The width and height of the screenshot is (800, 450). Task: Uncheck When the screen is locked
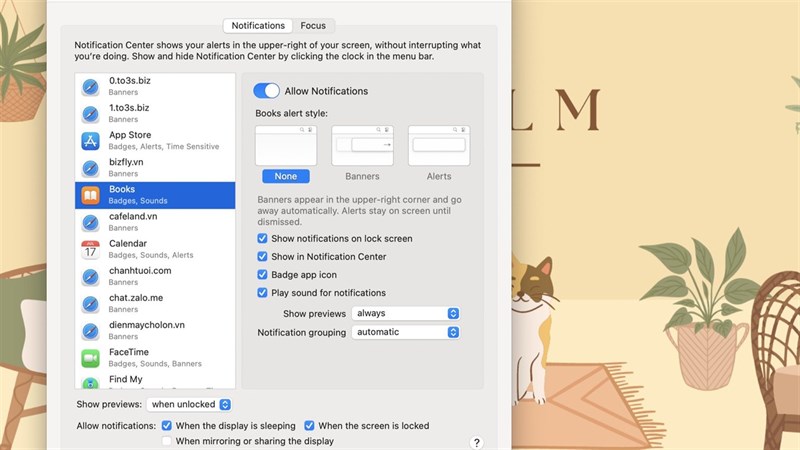(x=309, y=426)
